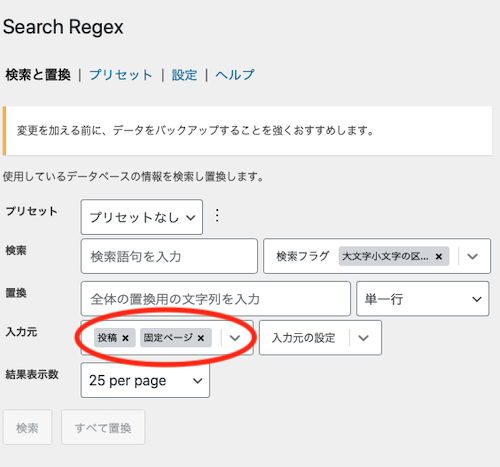Remove the 大文字小文字の区... search flag
This screenshot has height=467, width=500.
point(439,256)
